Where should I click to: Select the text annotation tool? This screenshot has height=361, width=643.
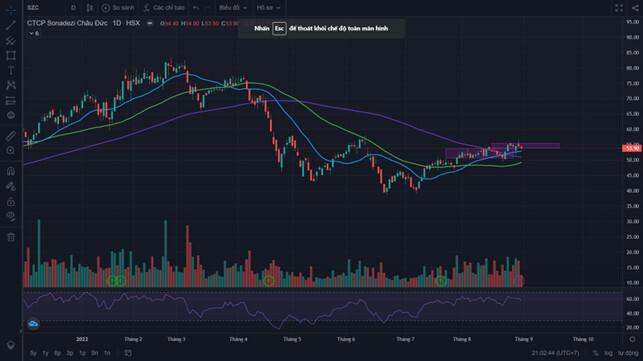11,71
